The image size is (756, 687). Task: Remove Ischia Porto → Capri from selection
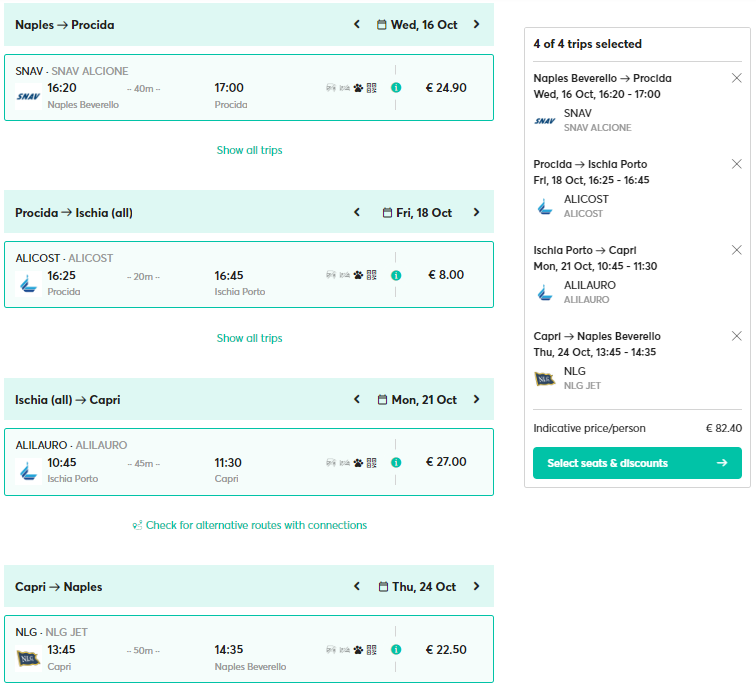(736, 250)
